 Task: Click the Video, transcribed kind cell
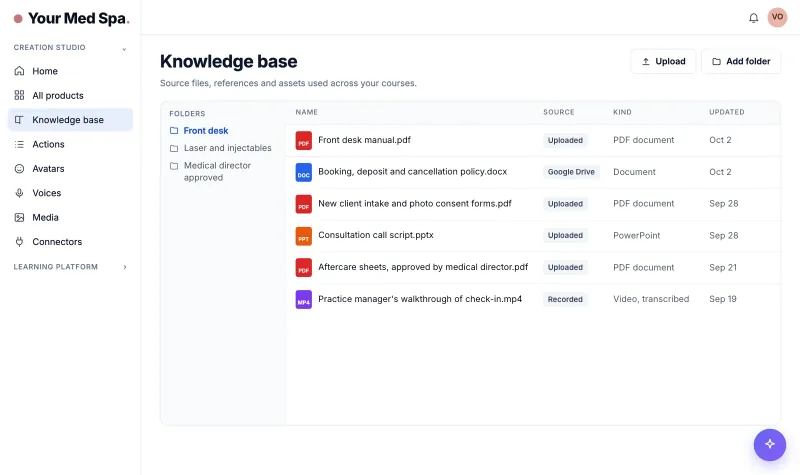point(651,299)
